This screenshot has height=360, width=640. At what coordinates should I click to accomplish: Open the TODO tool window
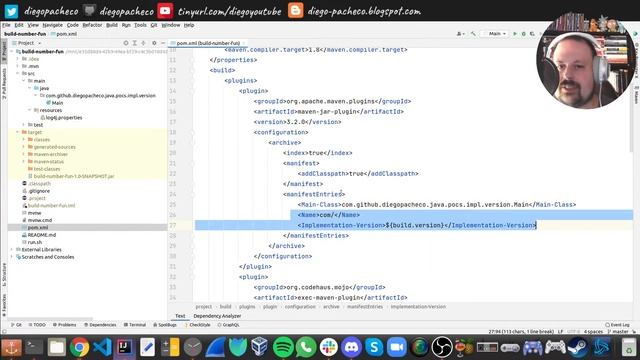(37, 325)
